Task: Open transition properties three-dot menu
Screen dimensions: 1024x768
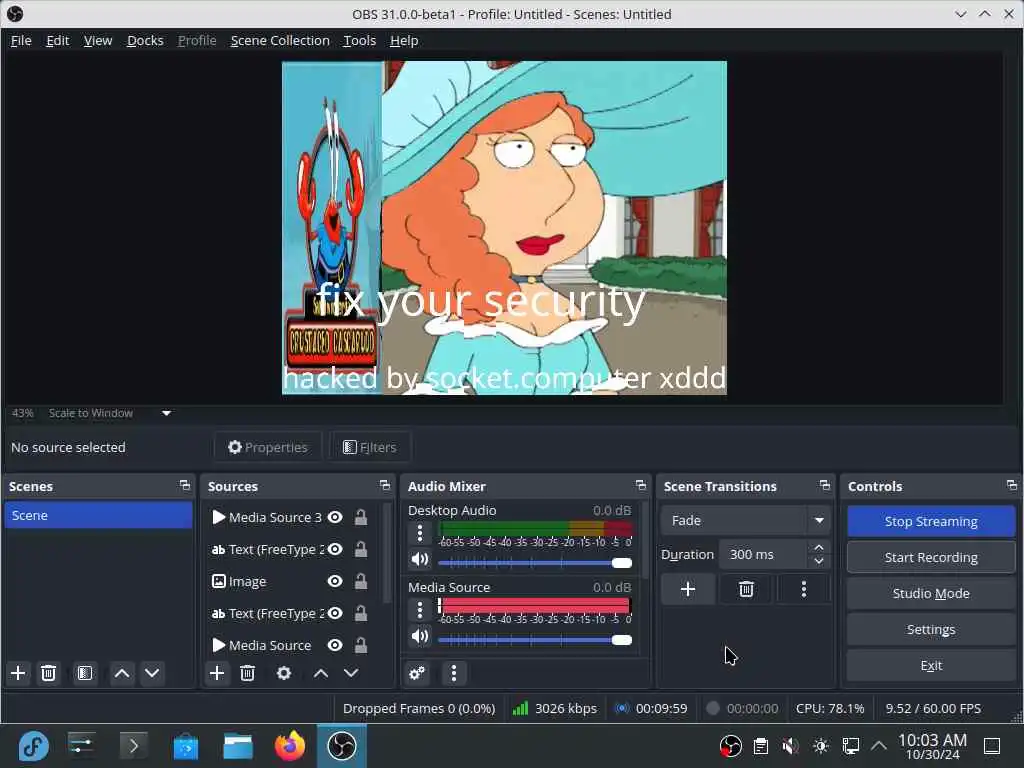Action: click(804, 589)
